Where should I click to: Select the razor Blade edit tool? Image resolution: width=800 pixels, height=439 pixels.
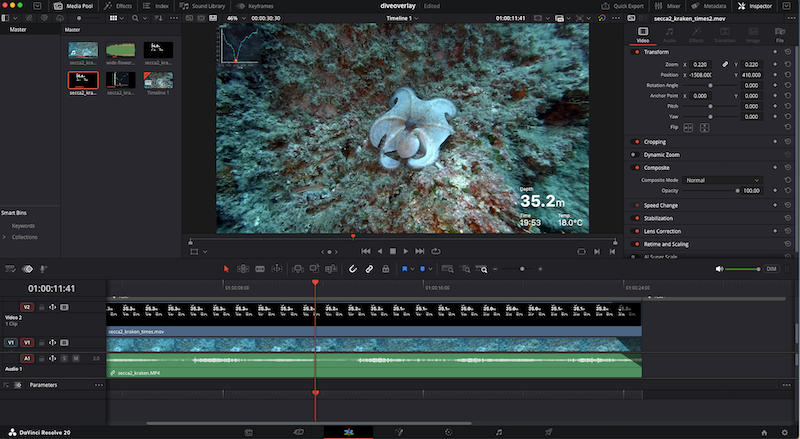click(276, 269)
